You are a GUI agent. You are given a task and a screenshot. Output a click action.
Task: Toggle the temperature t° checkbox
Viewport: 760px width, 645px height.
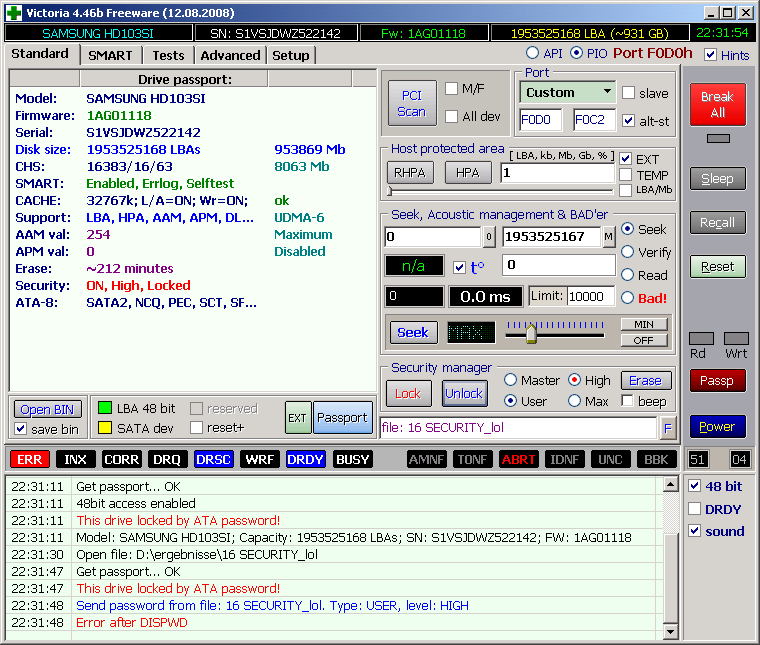click(x=459, y=267)
